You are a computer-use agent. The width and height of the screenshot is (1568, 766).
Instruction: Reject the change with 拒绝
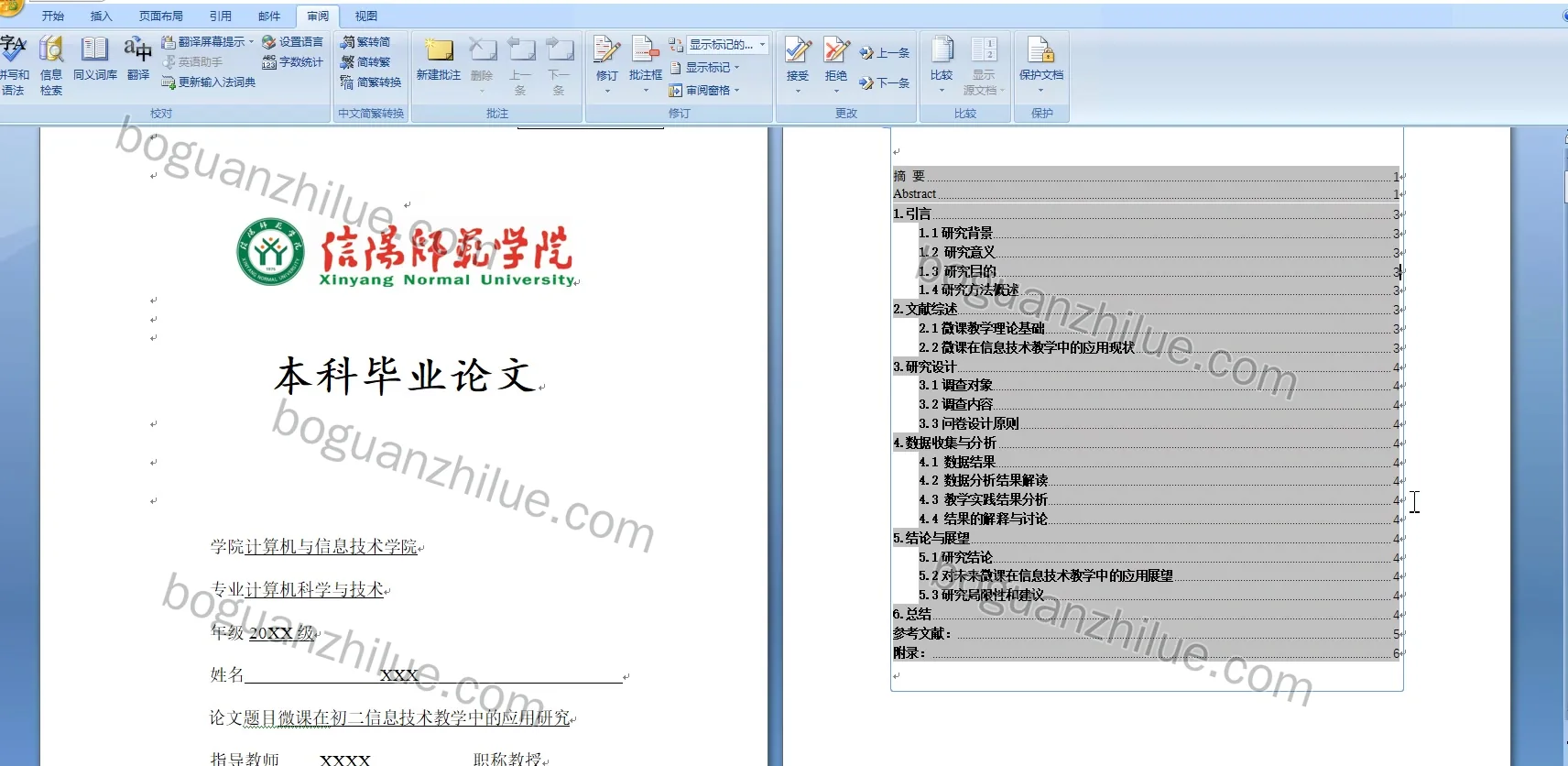pyautogui.click(x=836, y=57)
